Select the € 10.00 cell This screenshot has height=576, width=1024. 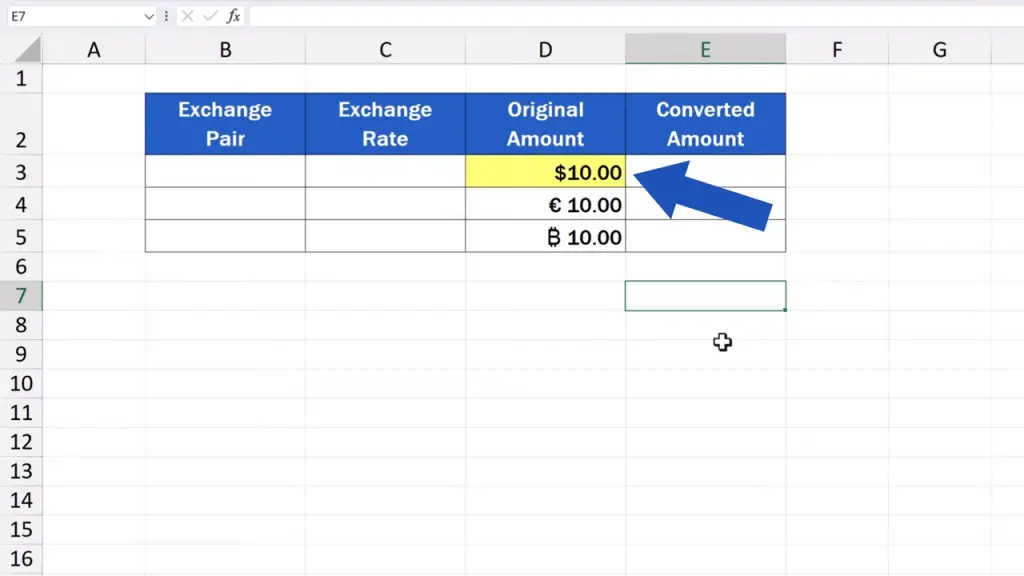coord(545,205)
